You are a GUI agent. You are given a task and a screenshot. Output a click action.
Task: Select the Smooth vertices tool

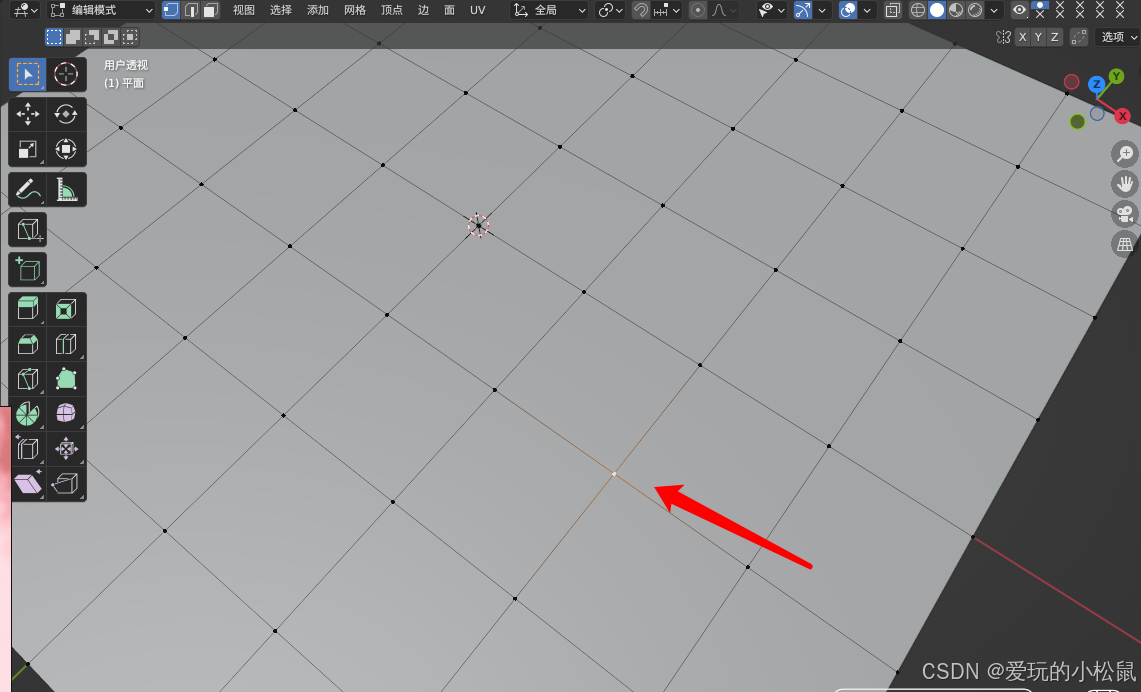coord(66,413)
